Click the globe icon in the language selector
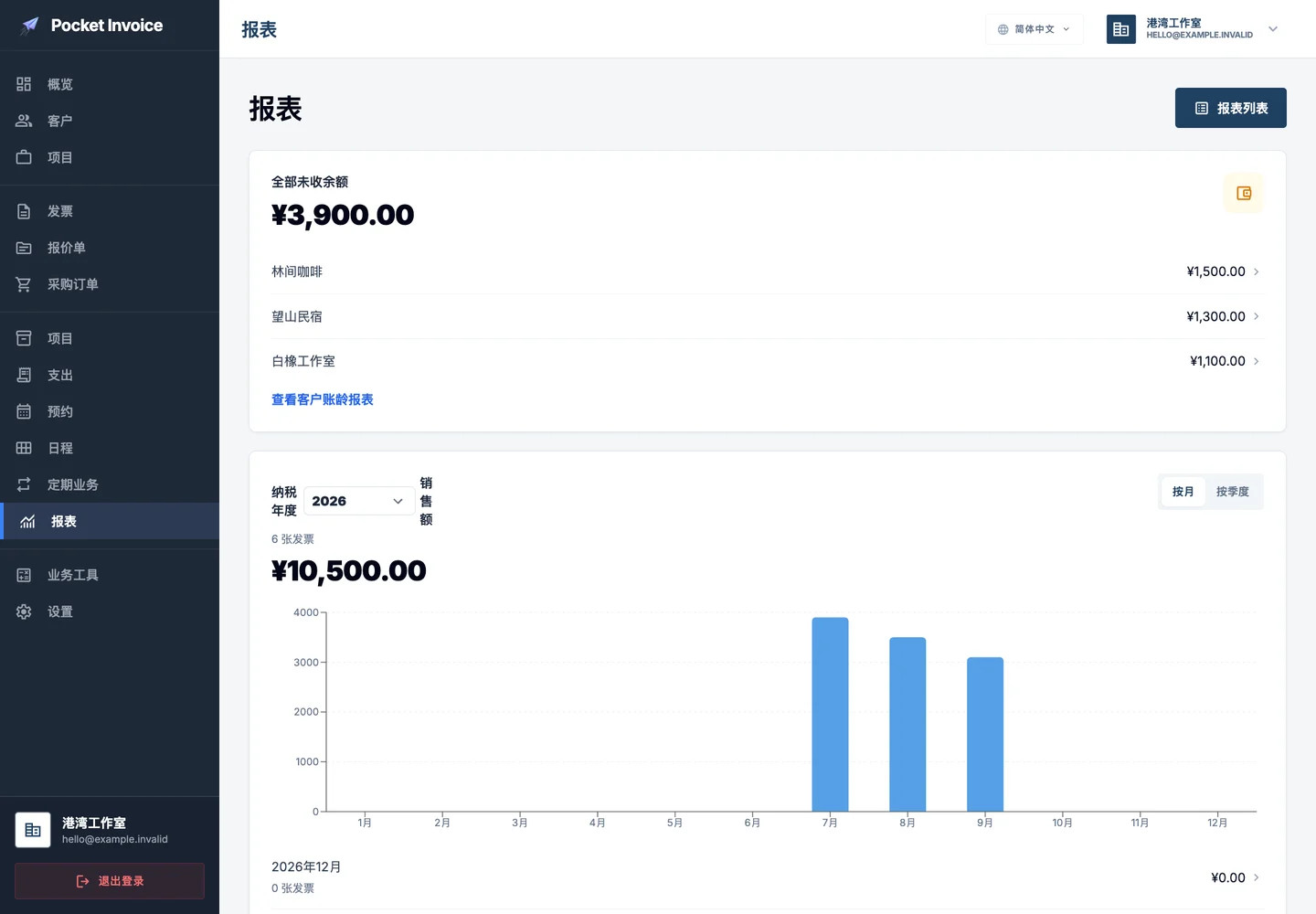 click(x=1003, y=29)
